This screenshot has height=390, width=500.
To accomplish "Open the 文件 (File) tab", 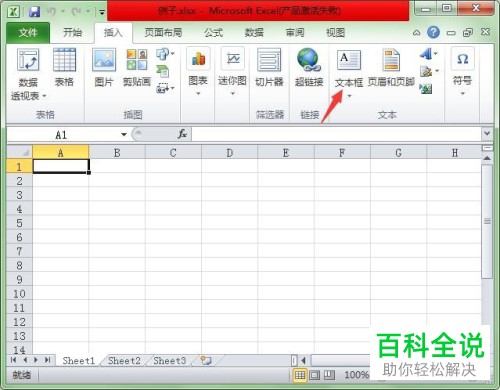I will pyautogui.click(x=28, y=33).
